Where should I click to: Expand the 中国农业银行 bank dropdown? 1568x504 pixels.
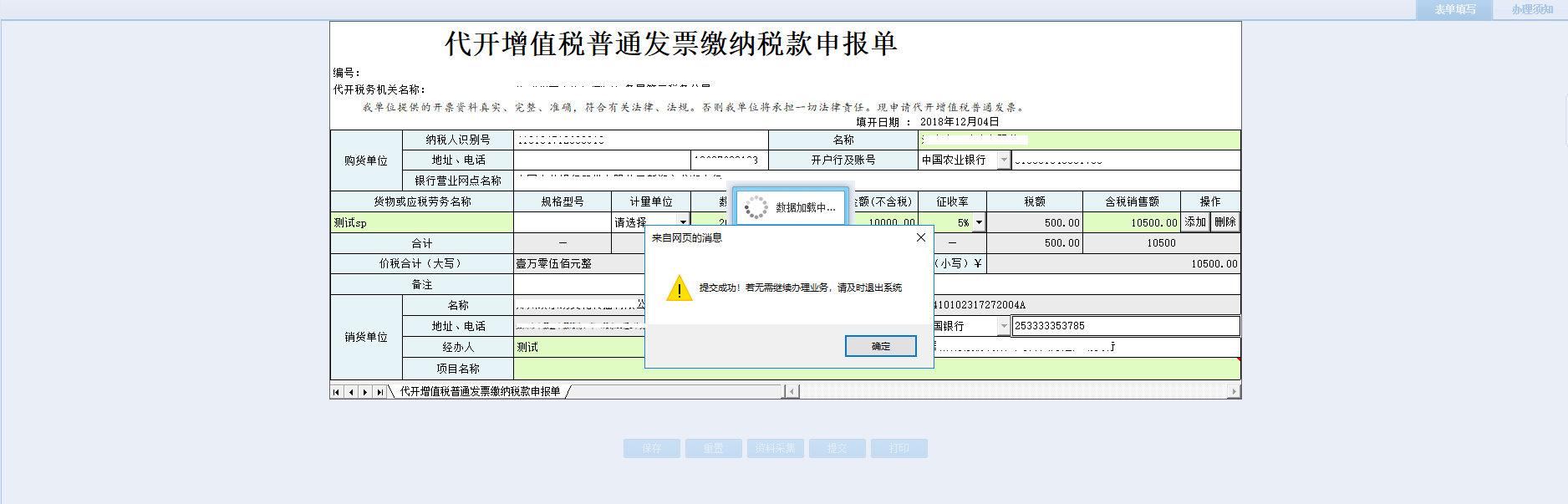1004,160
